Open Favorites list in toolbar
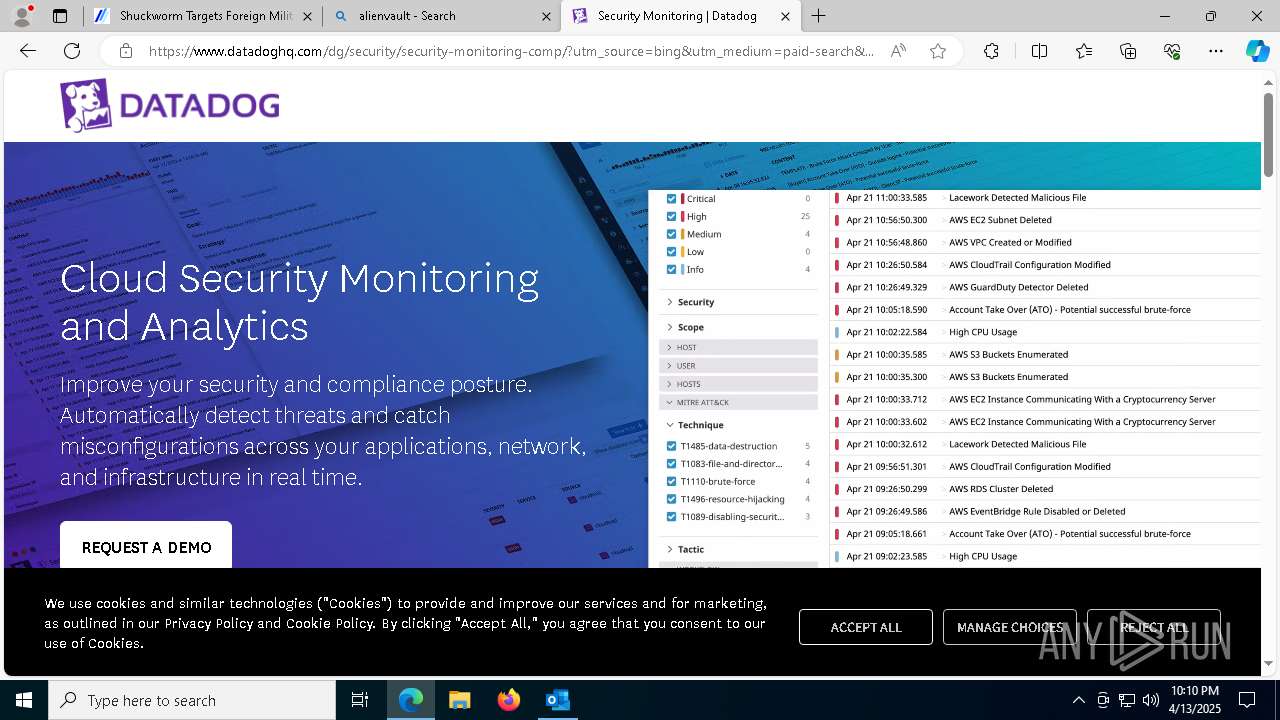Image resolution: width=1280 pixels, height=720 pixels. (1084, 51)
